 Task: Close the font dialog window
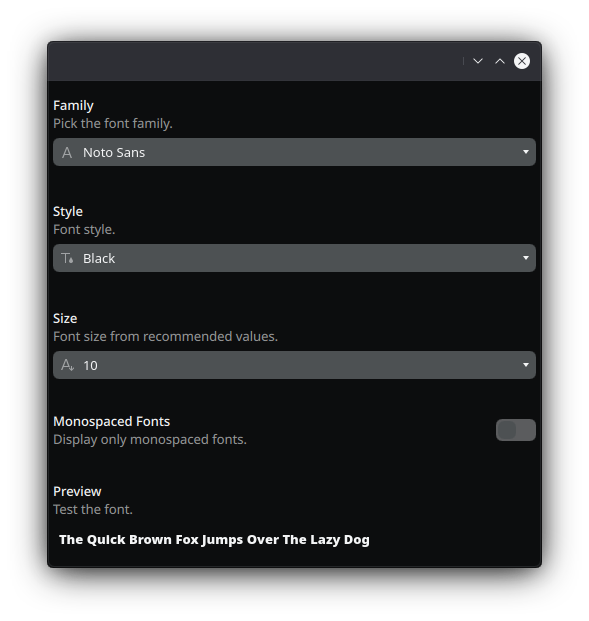[522, 61]
